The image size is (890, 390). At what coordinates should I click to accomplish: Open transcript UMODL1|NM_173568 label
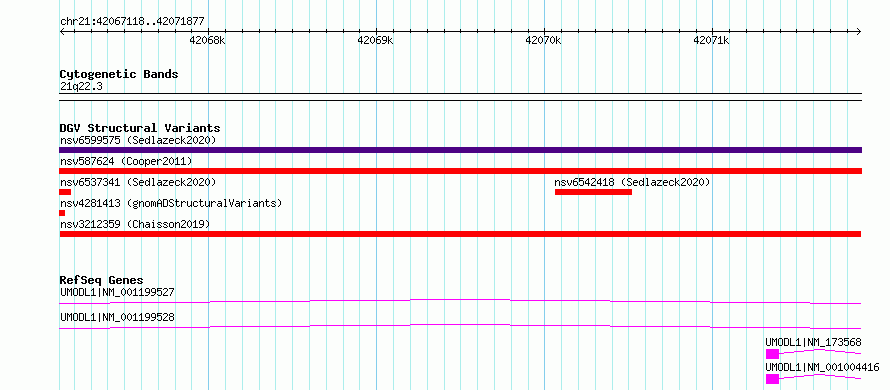click(813, 342)
